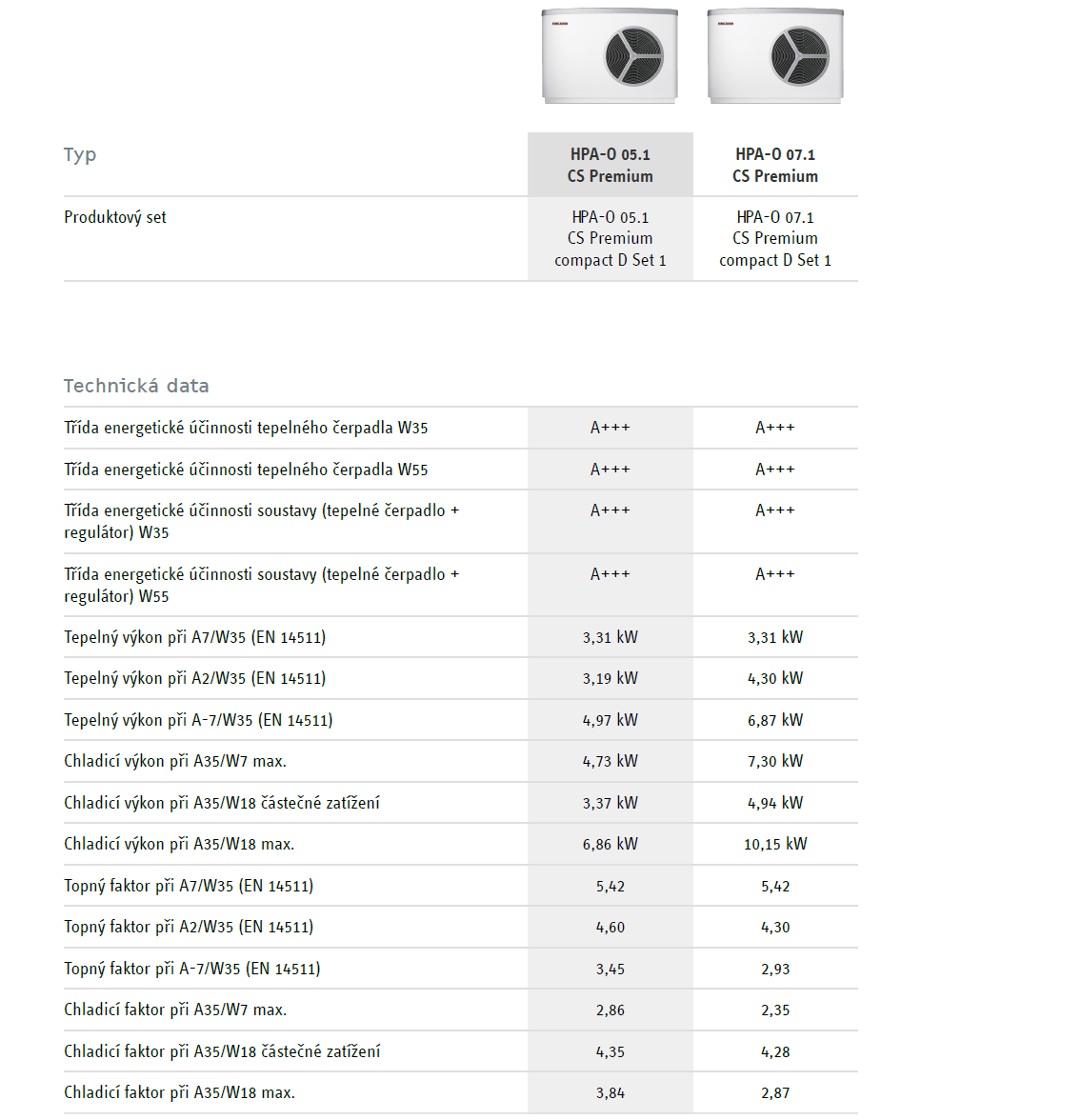This screenshot has width=1081, height=1120.
Task: Select the 3,84 cooling factor value
Action: coord(611,1093)
